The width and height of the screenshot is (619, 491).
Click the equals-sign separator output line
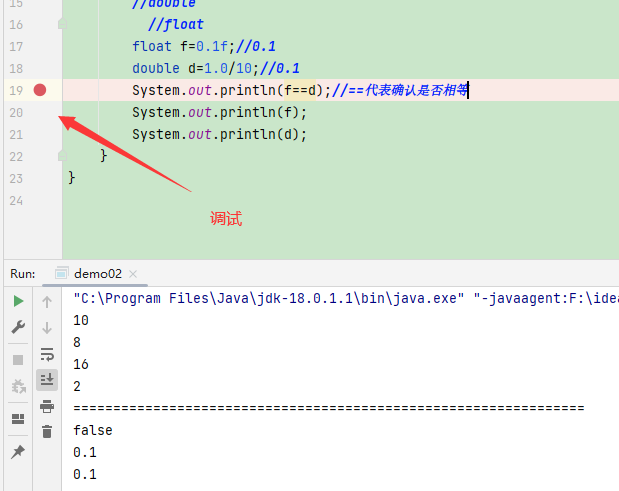[x=329, y=408]
